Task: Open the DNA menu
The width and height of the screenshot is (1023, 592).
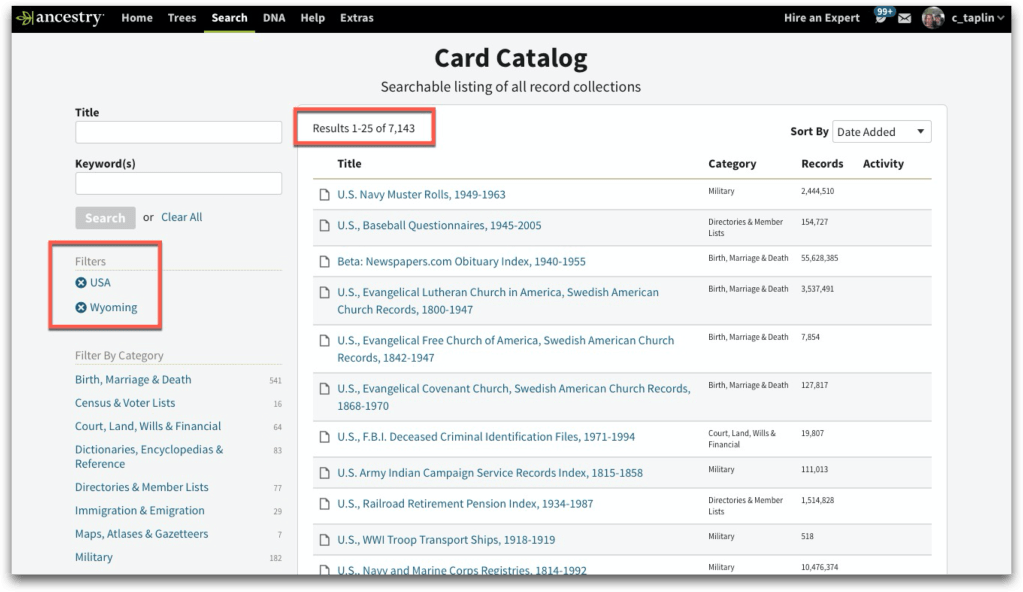Action: coord(273,18)
